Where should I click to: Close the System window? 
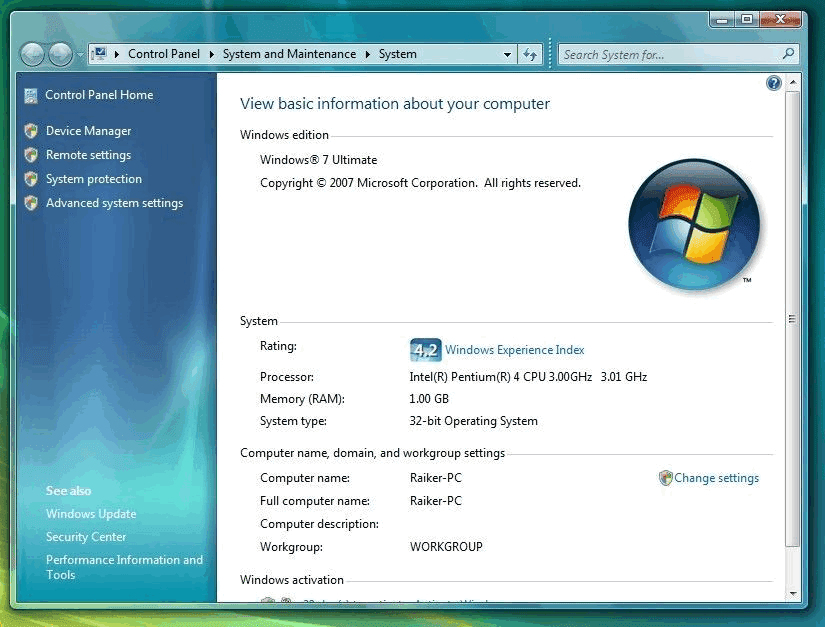tap(780, 20)
